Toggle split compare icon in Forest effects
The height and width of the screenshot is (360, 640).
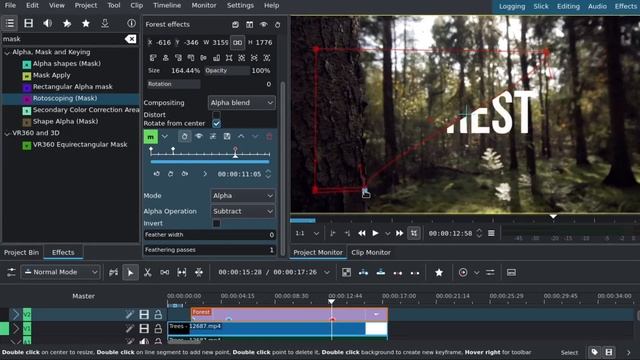pyautogui.click(x=249, y=24)
